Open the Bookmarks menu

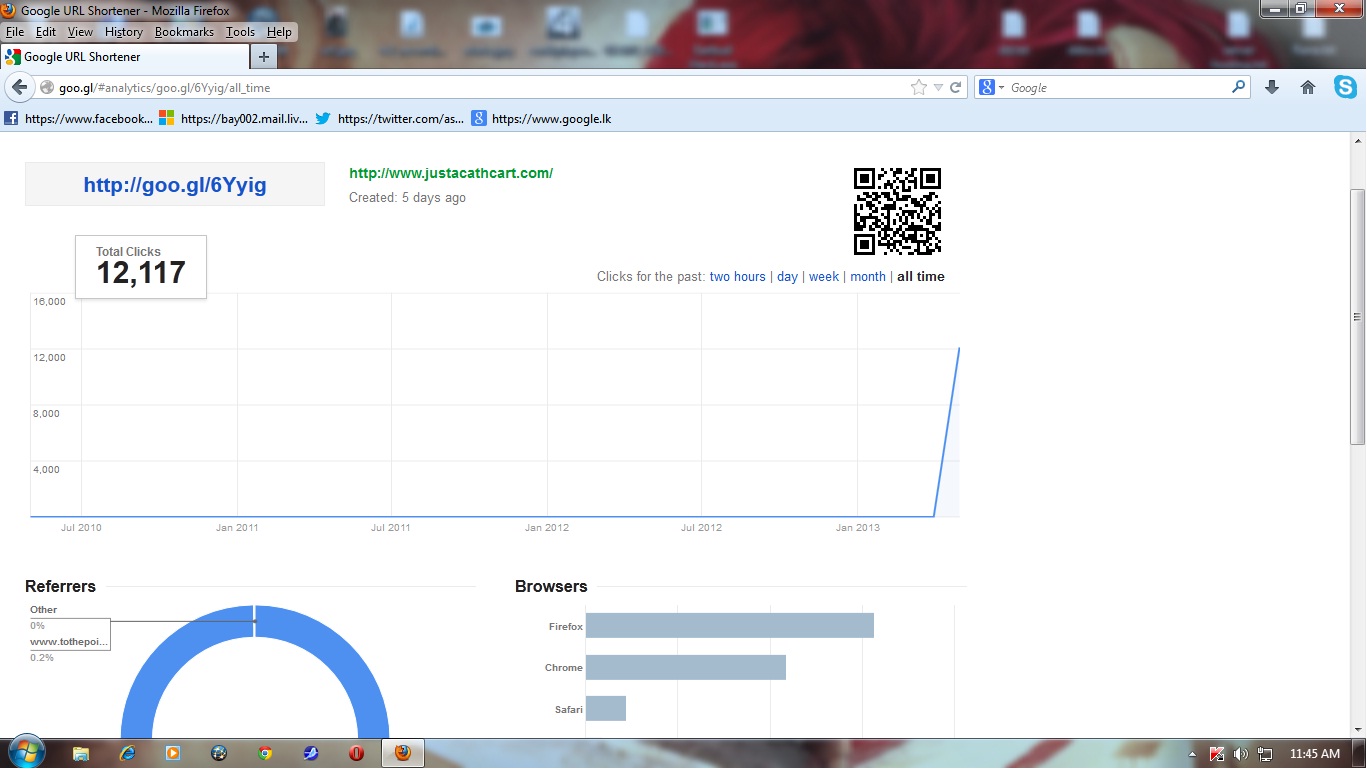(184, 32)
